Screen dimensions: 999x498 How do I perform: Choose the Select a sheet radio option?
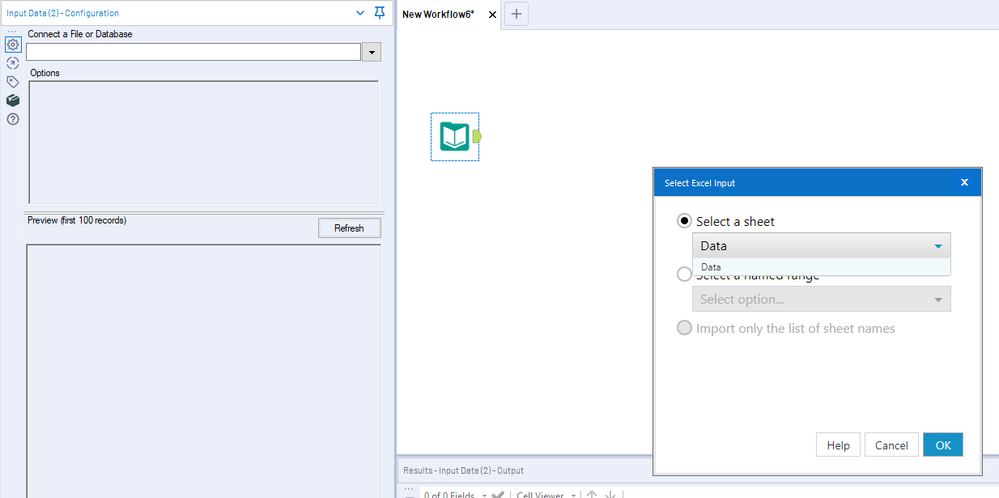(x=684, y=221)
